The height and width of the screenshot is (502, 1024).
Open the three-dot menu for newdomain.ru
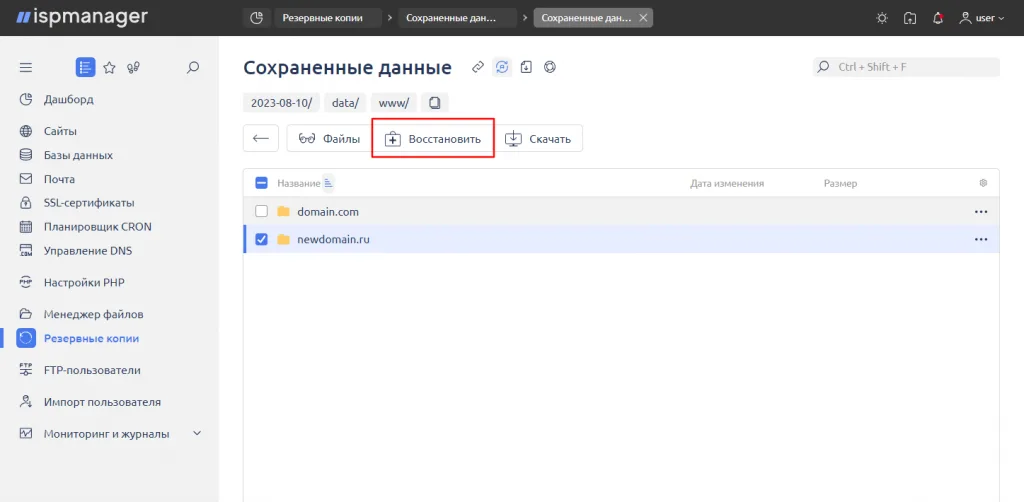click(981, 240)
